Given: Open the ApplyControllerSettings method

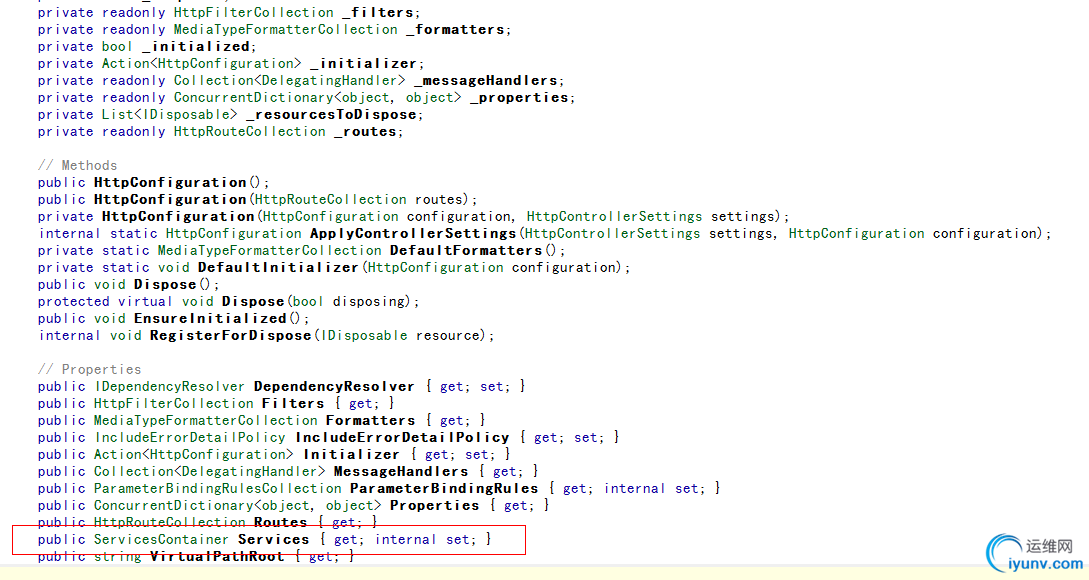Looking at the screenshot, I should (413, 233).
